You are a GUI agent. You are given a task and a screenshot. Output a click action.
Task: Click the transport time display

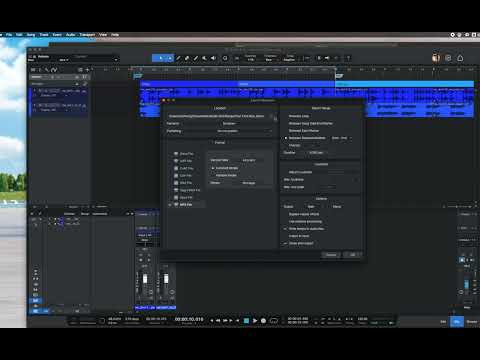189,319
